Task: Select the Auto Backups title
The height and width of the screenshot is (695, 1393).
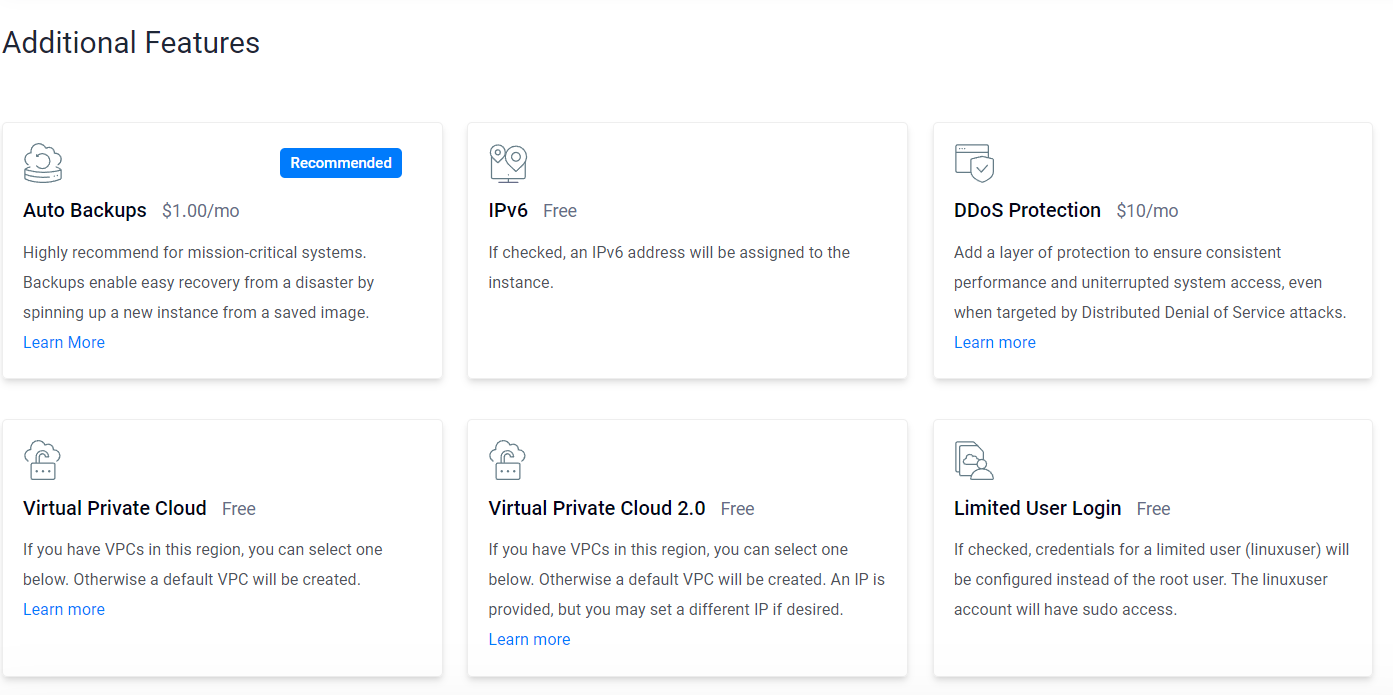Action: 85,210
